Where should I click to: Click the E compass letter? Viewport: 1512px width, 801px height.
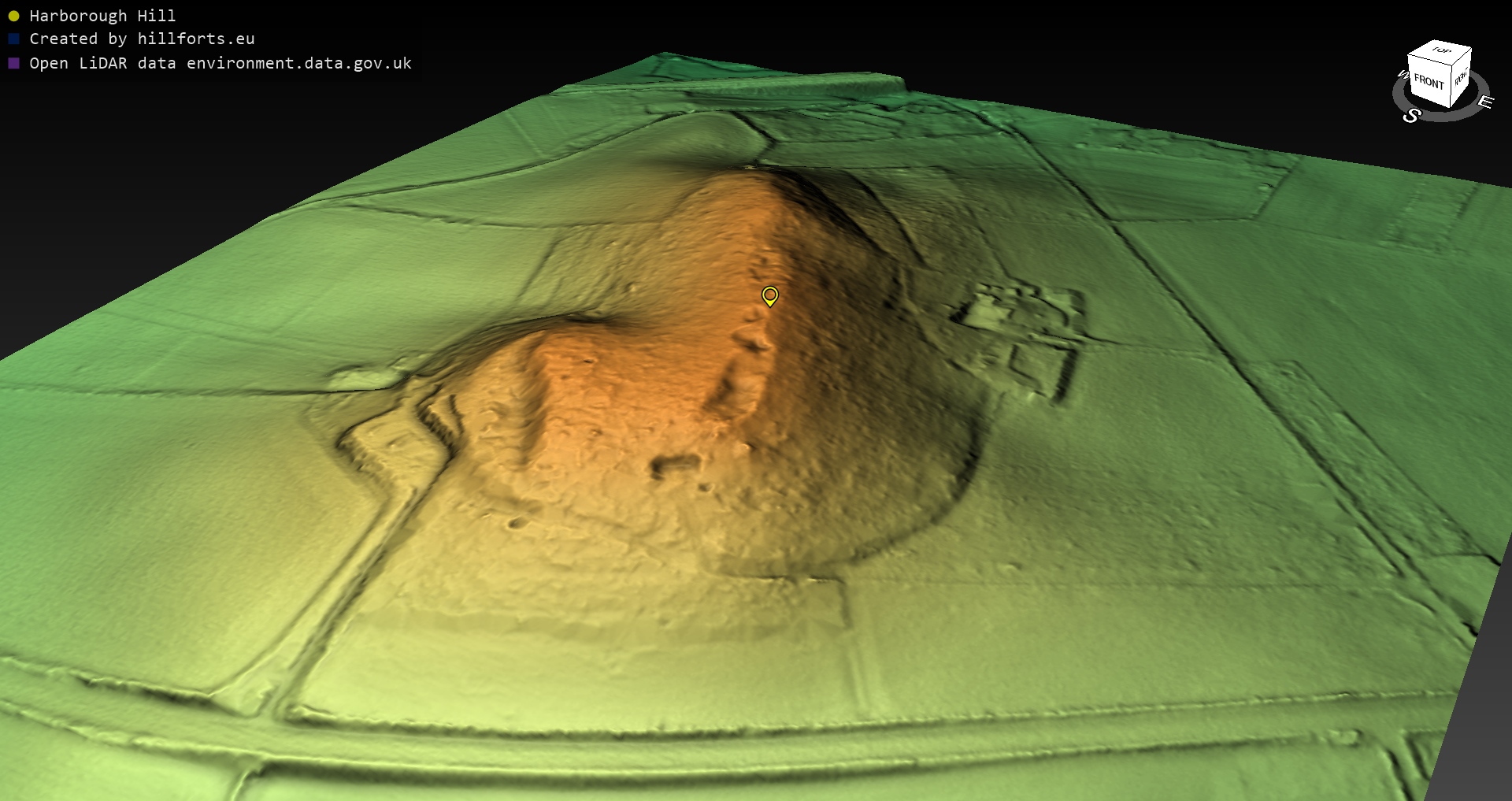[x=1484, y=102]
